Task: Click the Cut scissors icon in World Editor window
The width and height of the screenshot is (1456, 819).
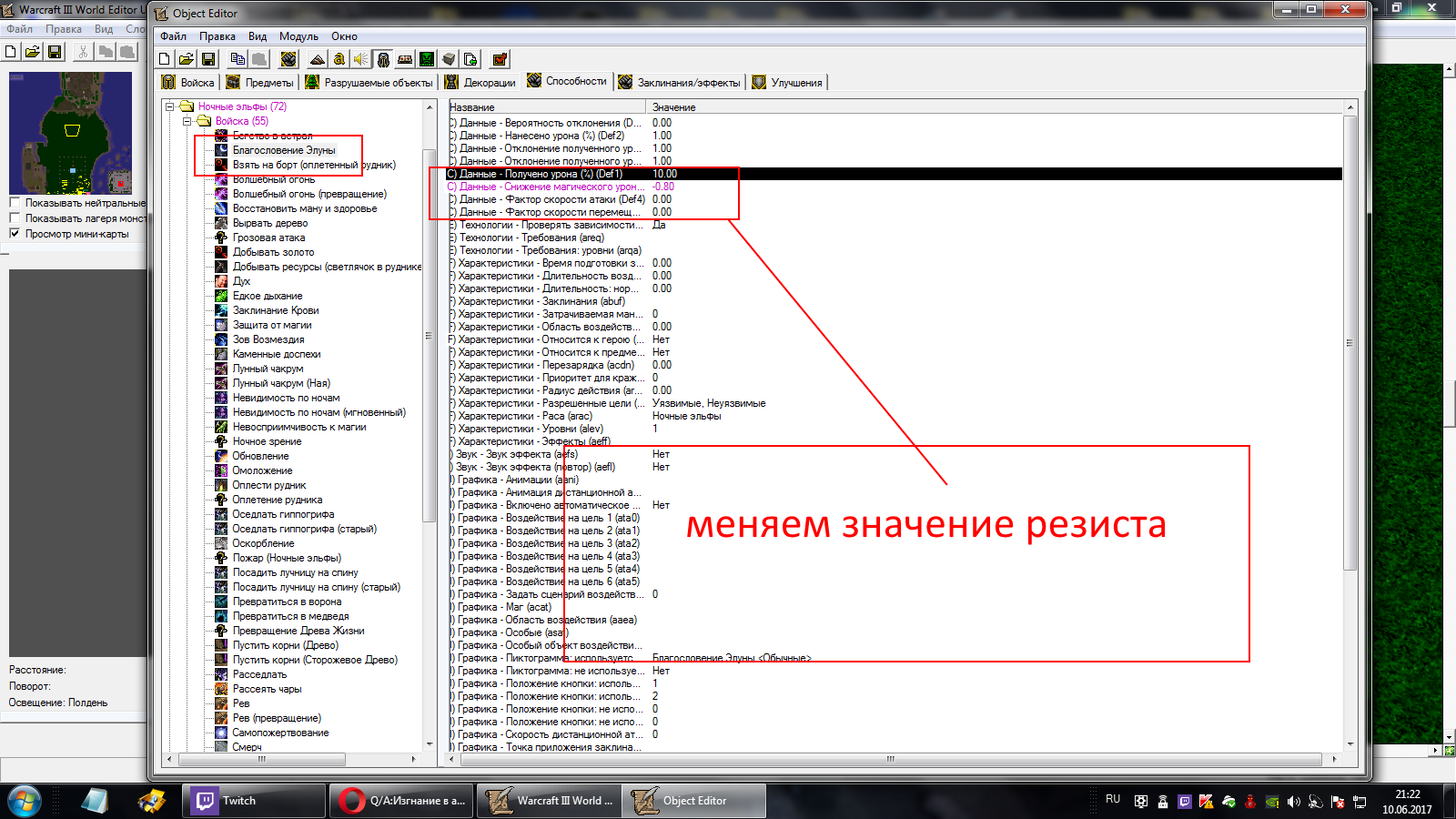Action: coord(83,52)
